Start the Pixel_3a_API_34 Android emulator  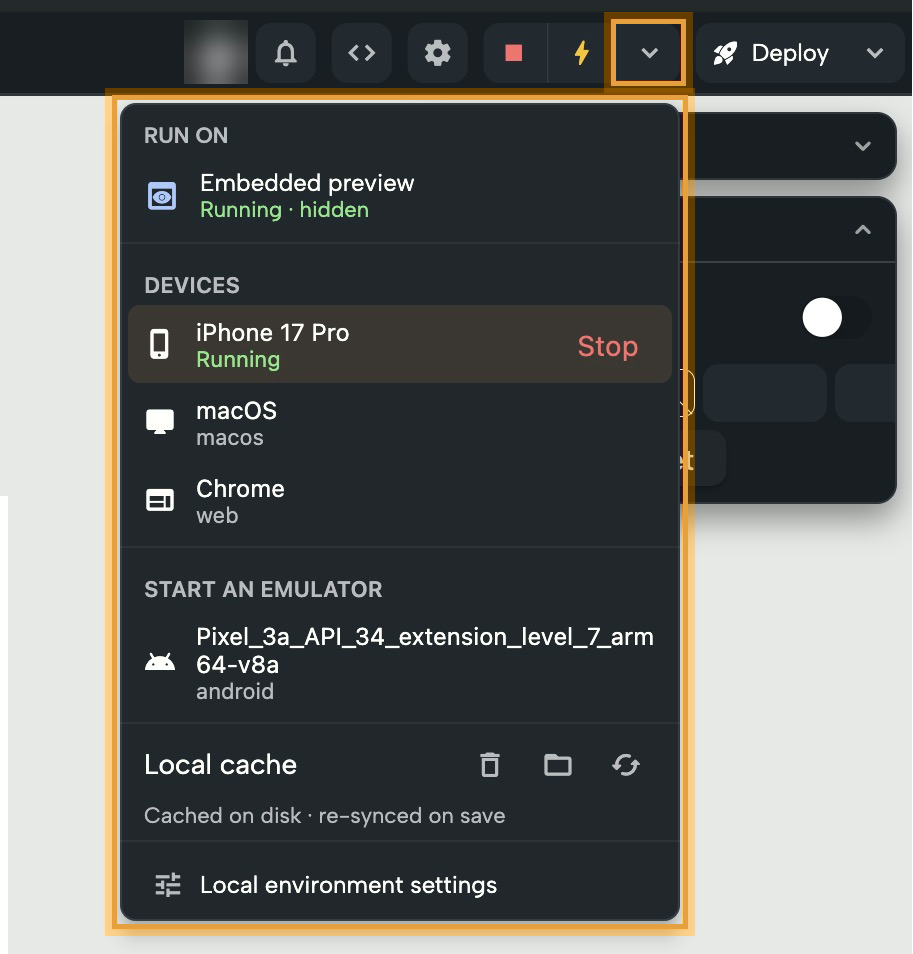pyautogui.click(x=400, y=663)
